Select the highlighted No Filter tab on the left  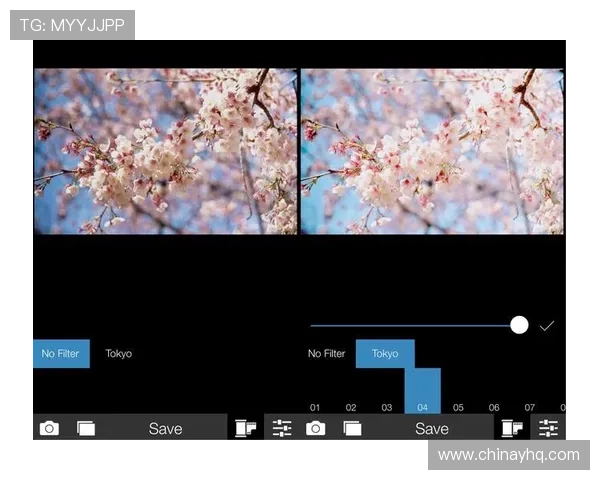(x=61, y=354)
